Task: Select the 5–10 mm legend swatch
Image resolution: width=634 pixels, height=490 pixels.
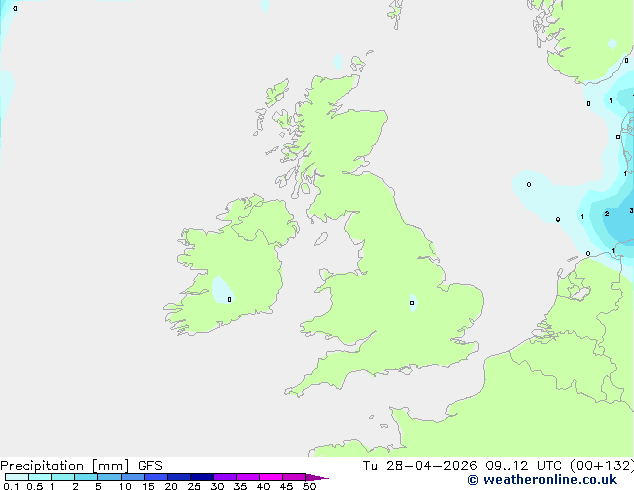Action: coord(109,477)
